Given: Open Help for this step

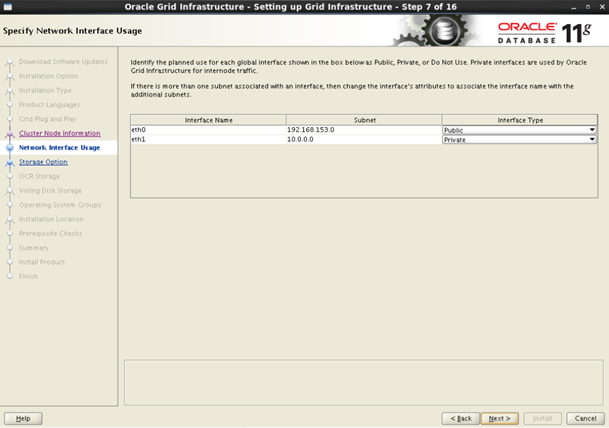Looking at the screenshot, I should click(23, 418).
